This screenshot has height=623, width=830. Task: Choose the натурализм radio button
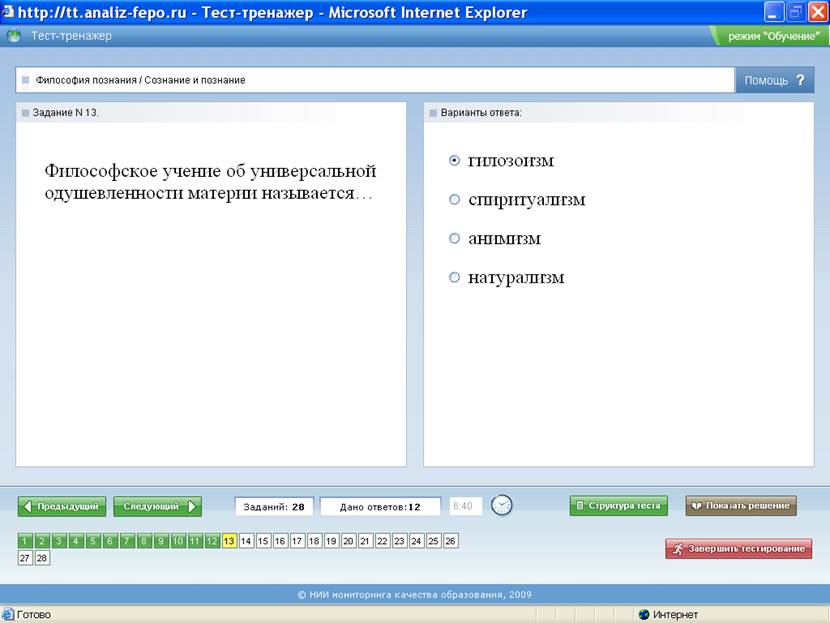coord(454,277)
